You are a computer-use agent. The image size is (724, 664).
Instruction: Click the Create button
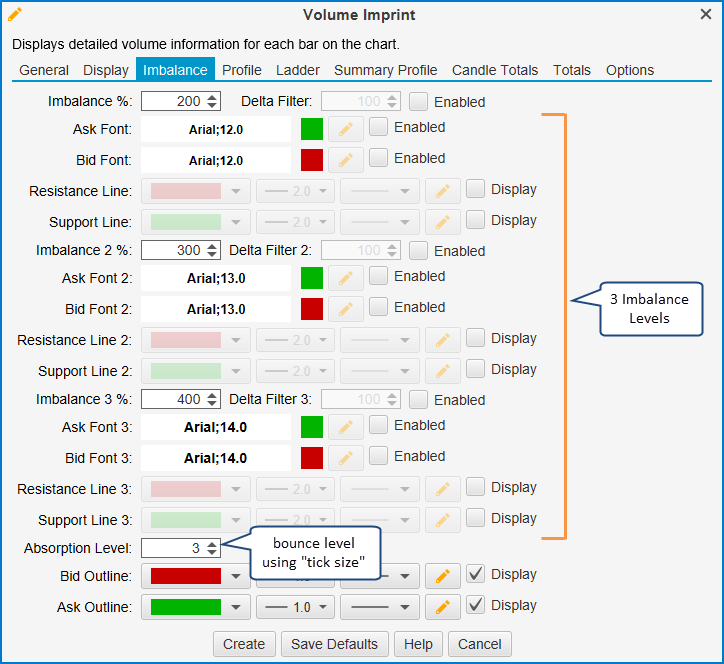pyautogui.click(x=244, y=644)
